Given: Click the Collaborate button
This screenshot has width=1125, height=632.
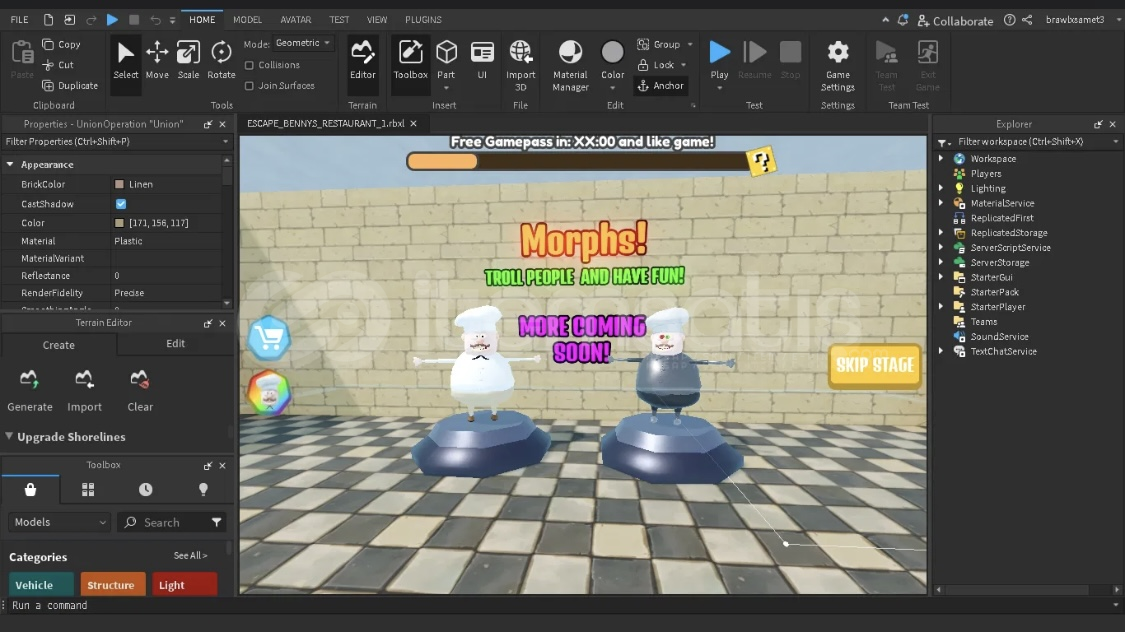Looking at the screenshot, I should coord(955,21).
